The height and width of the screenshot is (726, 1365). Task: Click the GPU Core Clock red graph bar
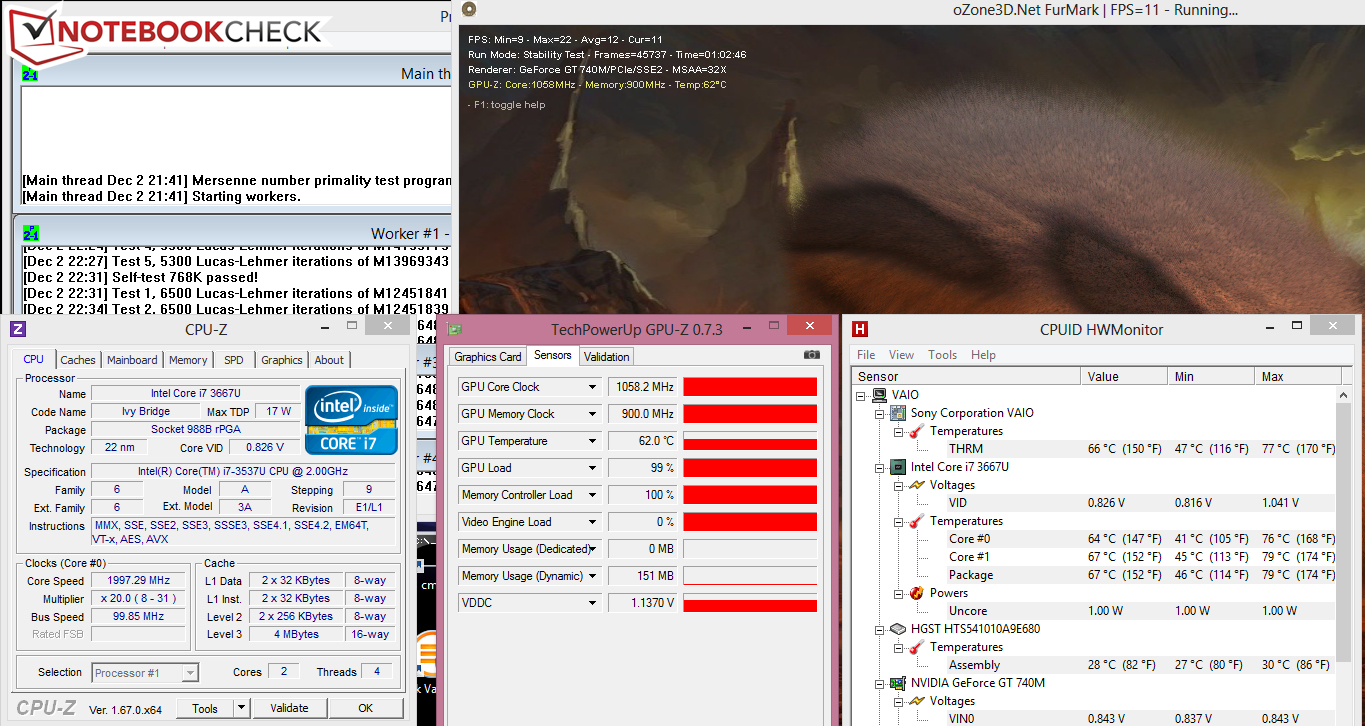tap(750, 387)
